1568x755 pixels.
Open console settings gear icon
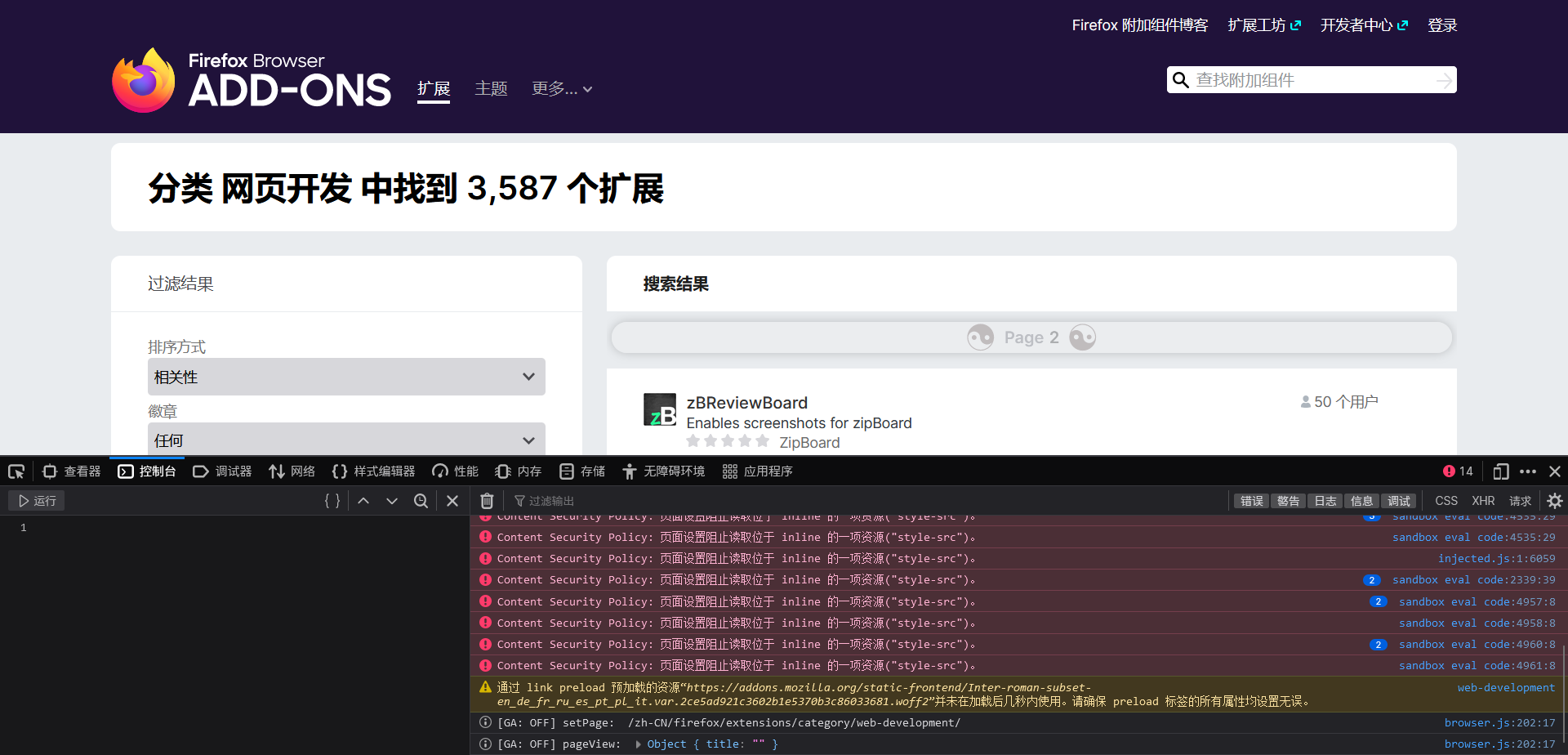pyautogui.click(x=1555, y=501)
